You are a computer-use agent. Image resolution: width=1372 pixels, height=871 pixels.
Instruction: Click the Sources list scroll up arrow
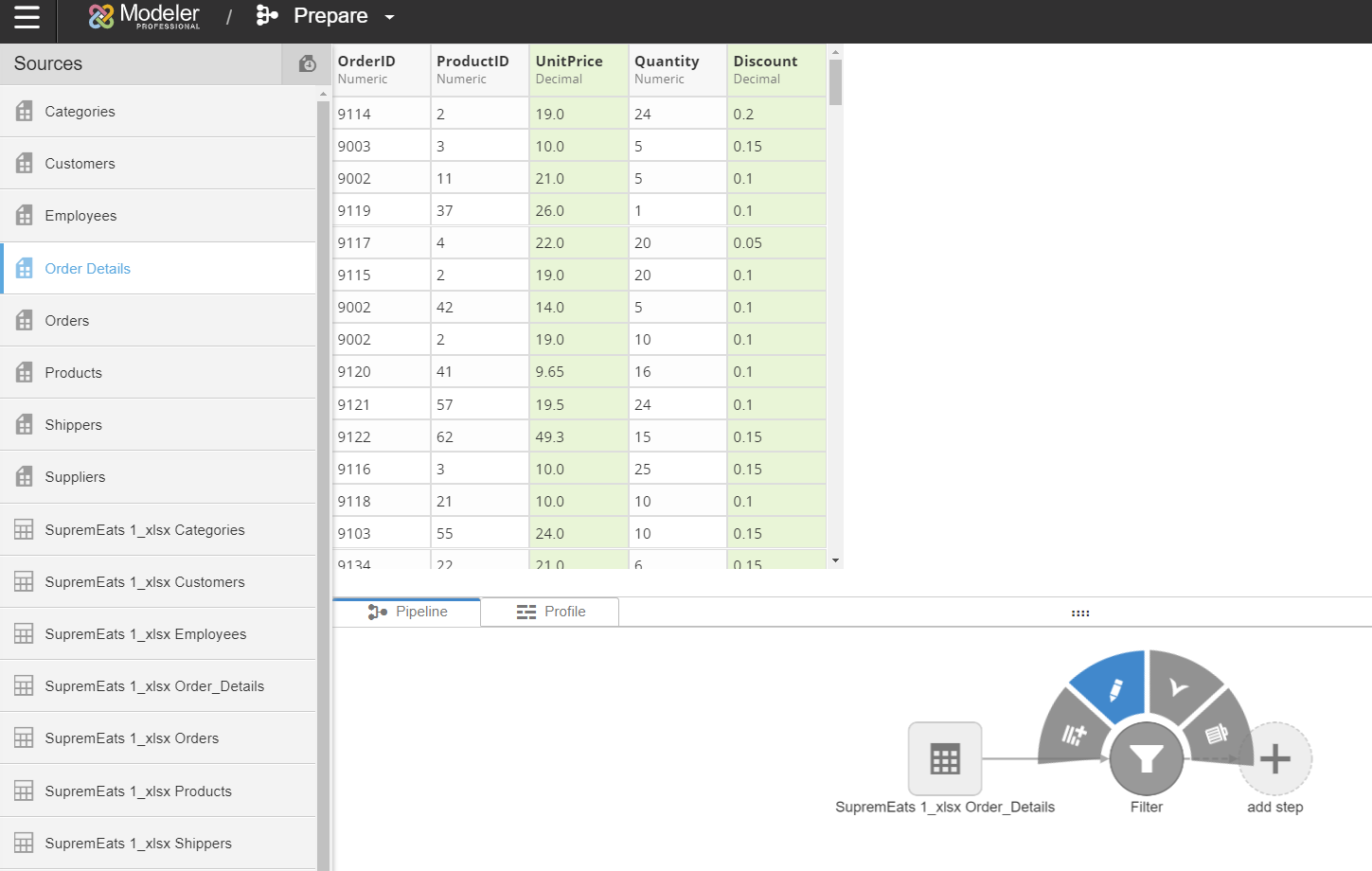[x=323, y=94]
